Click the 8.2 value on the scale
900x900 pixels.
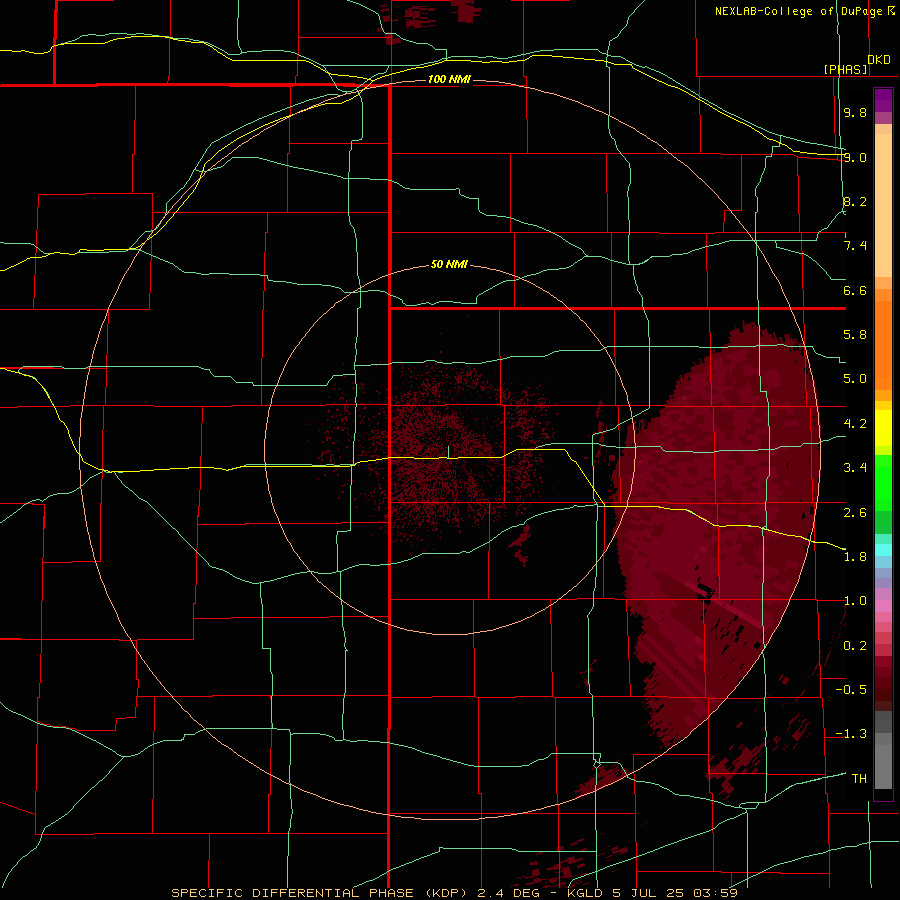point(855,201)
